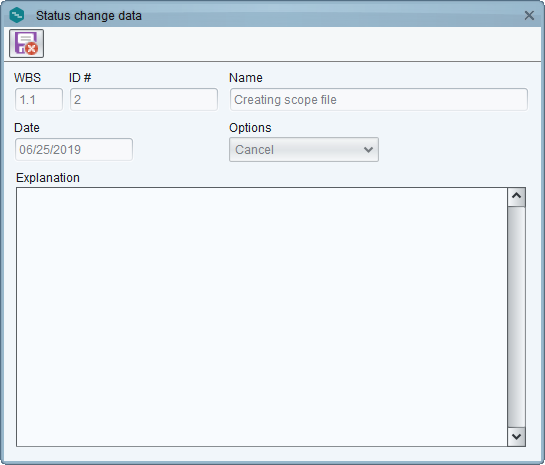Click the WBS label text
The height and width of the screenshot is (465, 545).
[27, 78]
